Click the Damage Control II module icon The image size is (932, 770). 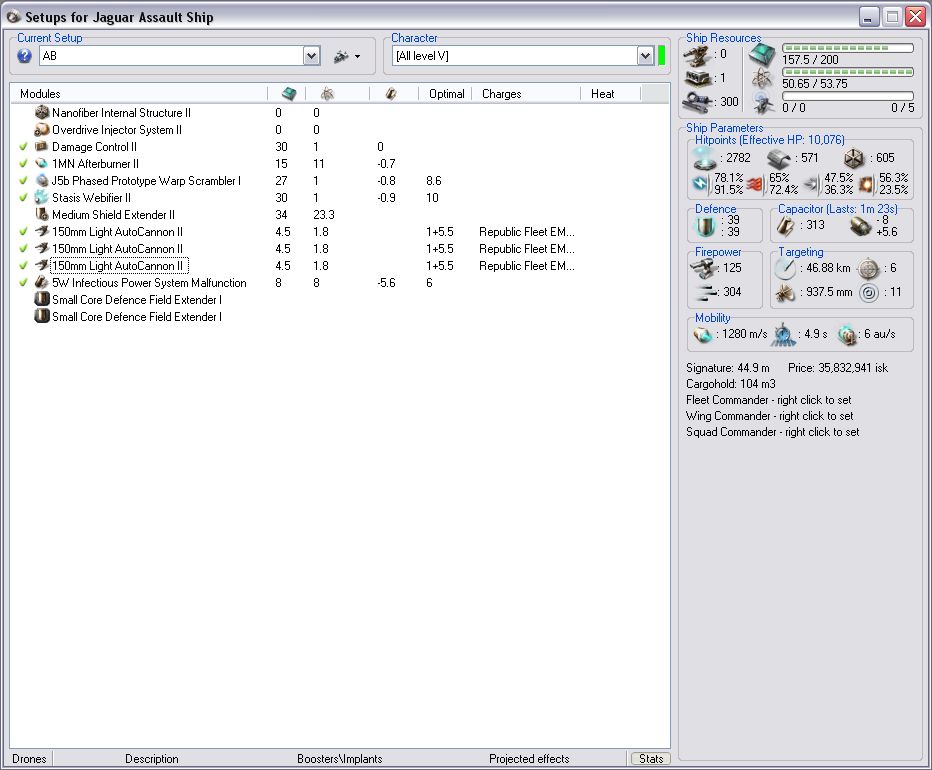42,146
